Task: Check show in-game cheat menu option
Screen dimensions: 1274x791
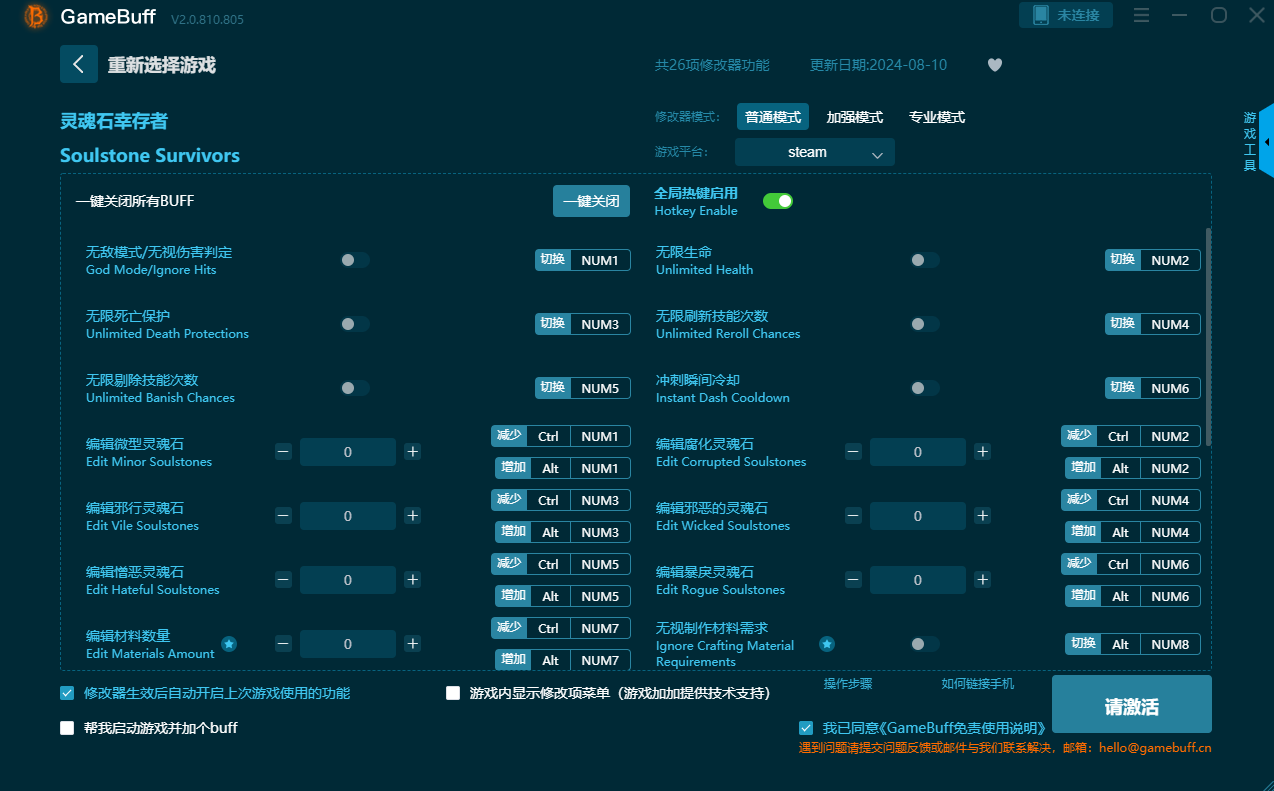Action: [x=453, y=693]
